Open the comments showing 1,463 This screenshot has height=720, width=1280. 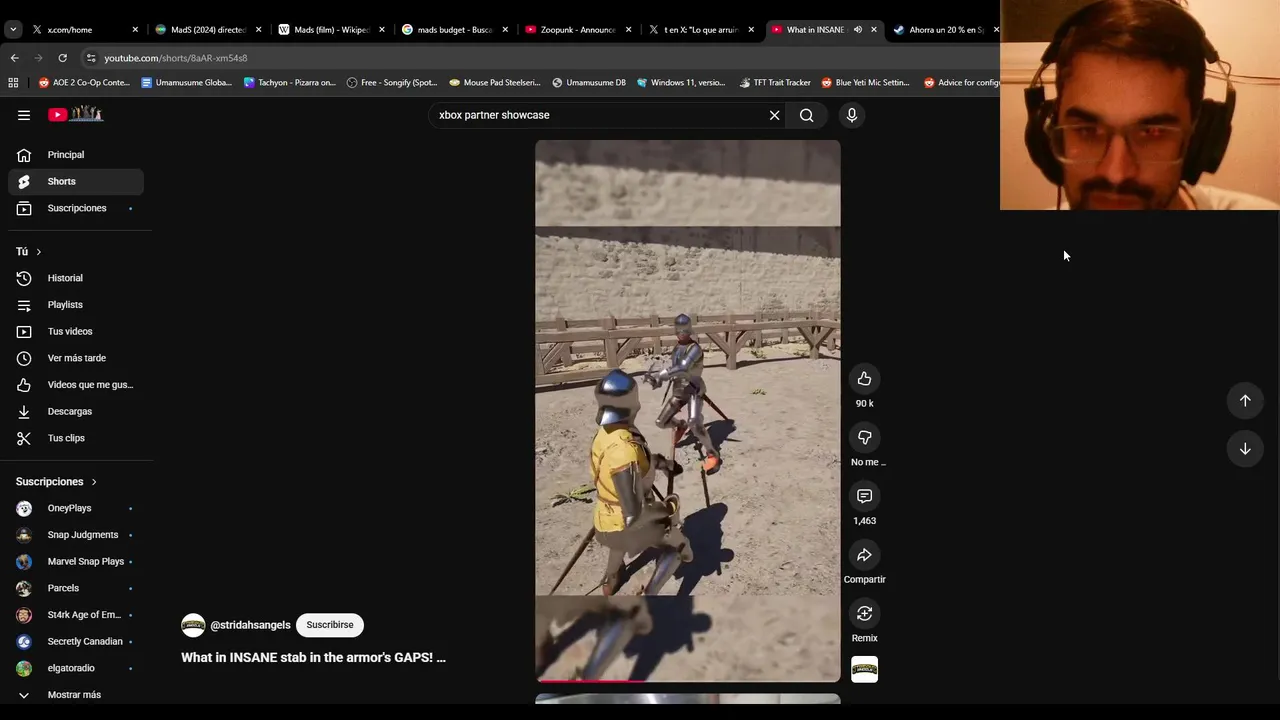pyautogui.click(x=864, y=496)
